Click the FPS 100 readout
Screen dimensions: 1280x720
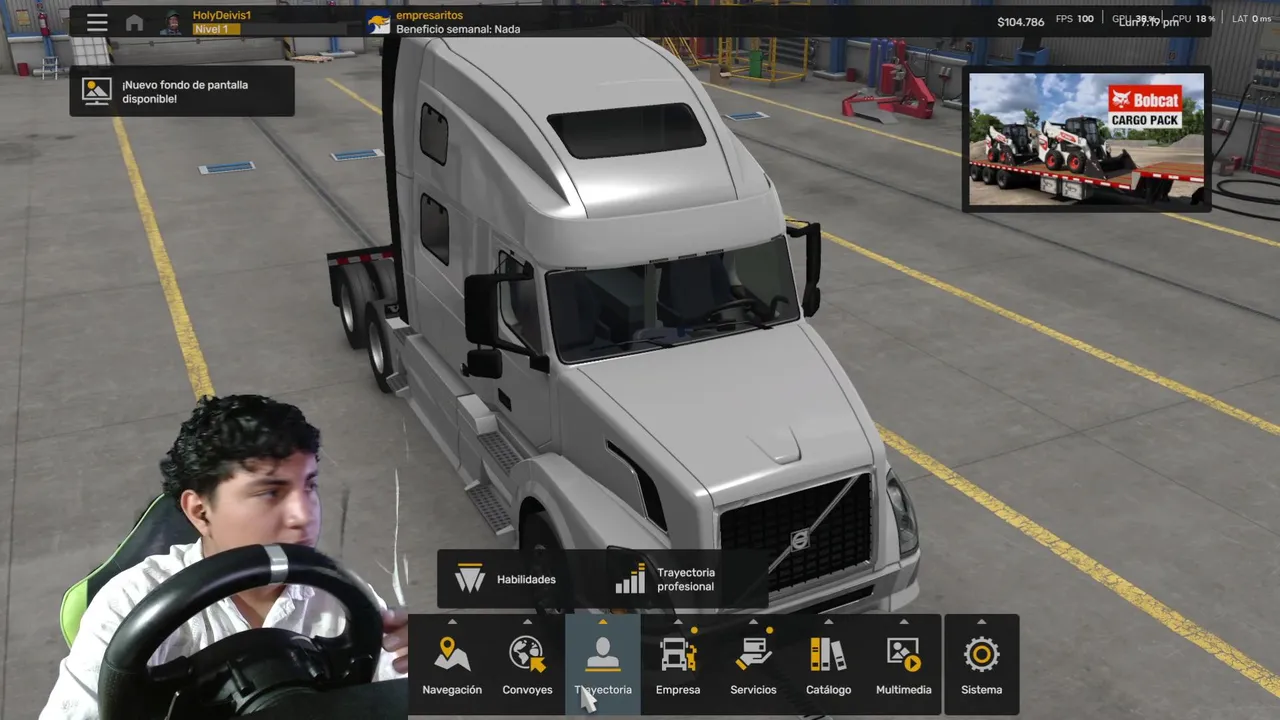(1075, 19)
